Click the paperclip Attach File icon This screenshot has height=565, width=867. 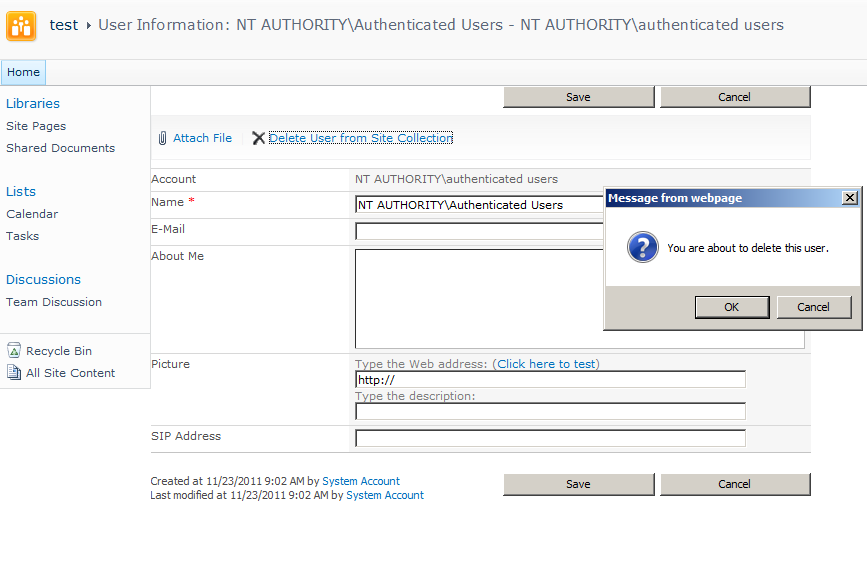coord(163,138)
